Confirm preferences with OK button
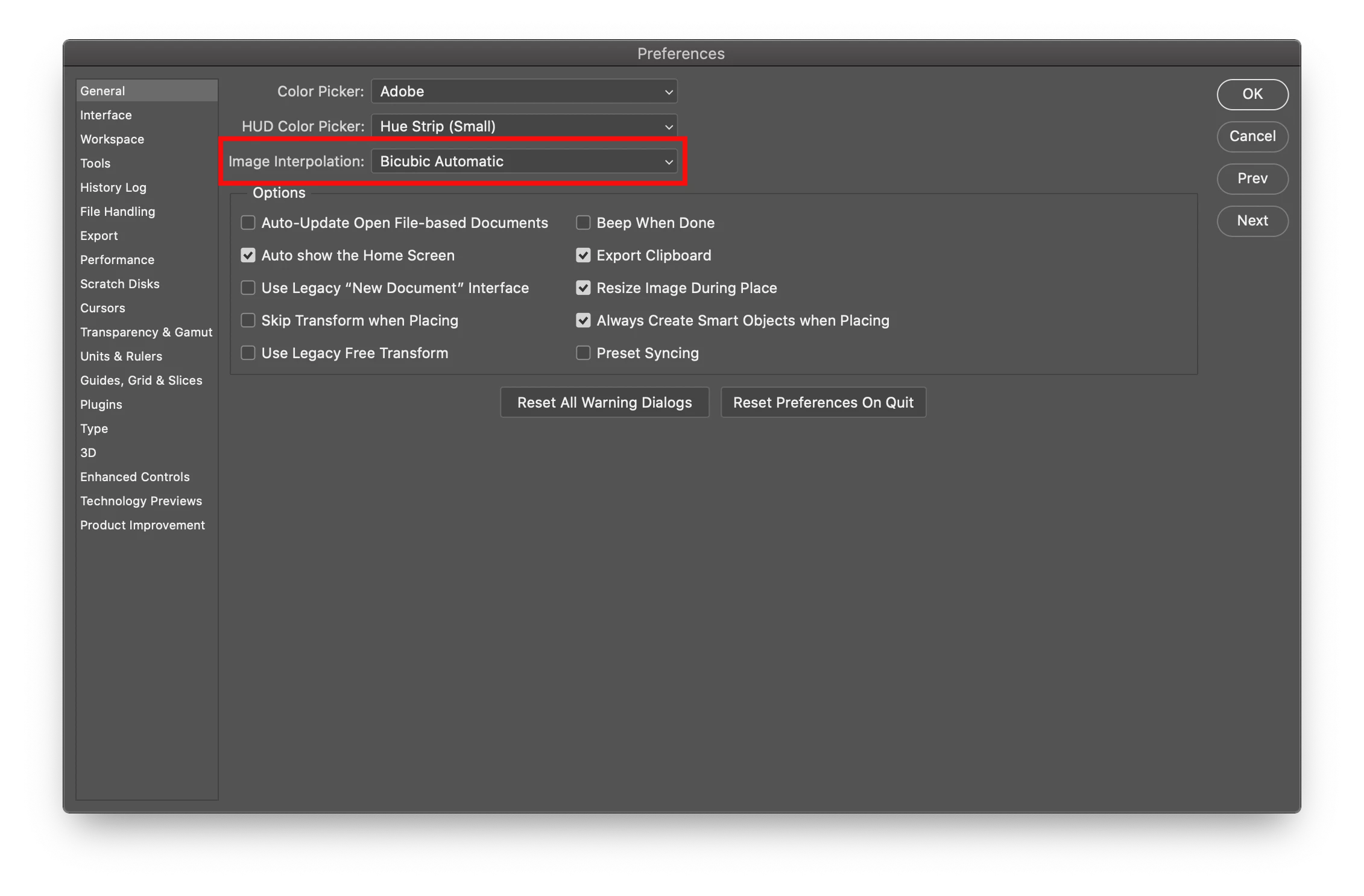This screenshot has width=1364, height=896. point(1252,94)
